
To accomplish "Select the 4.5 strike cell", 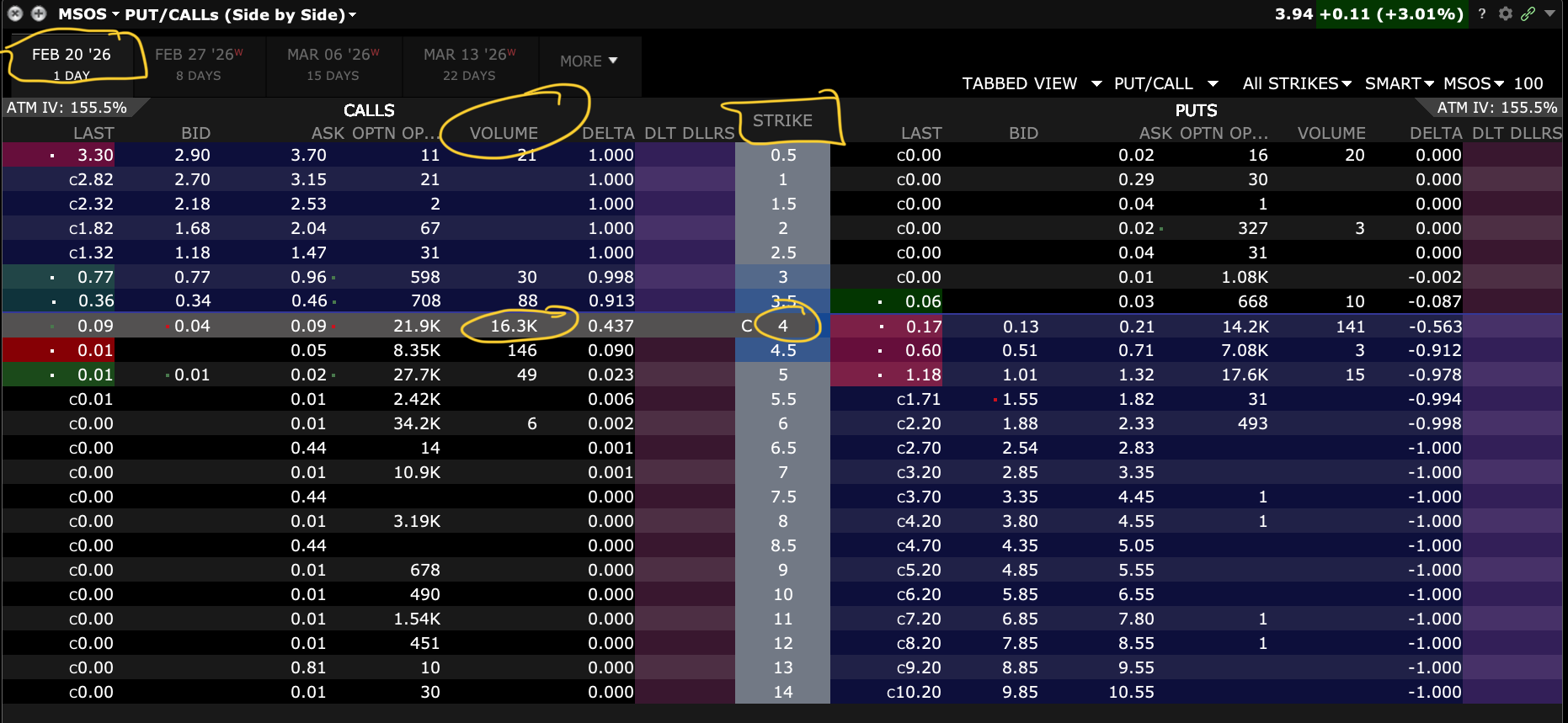I will [782, 350].
